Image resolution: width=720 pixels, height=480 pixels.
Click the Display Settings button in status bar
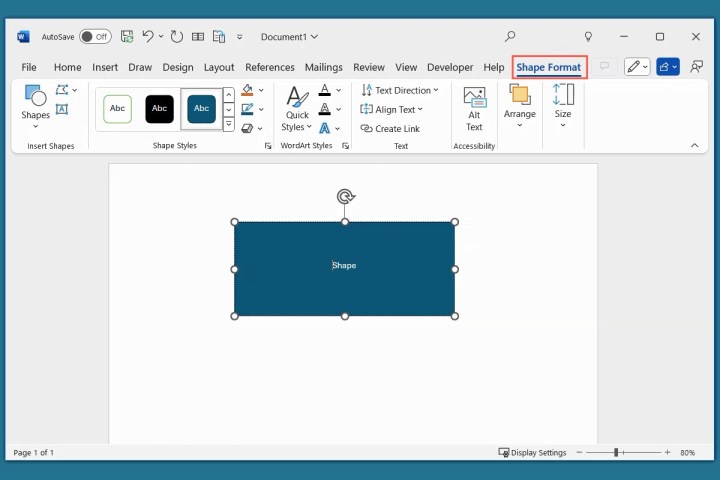point(533,453)
